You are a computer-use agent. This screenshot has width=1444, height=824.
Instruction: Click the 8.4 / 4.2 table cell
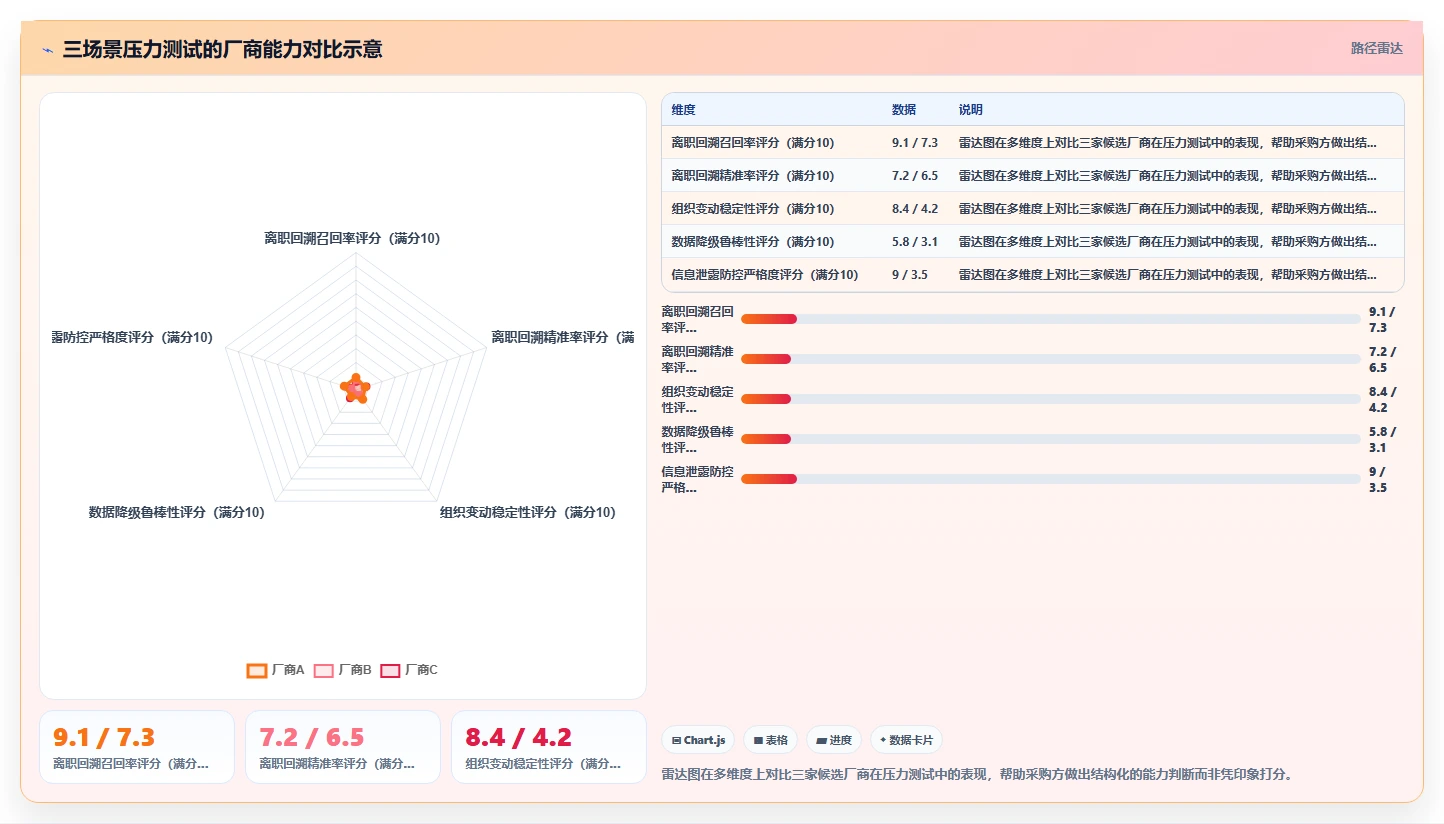(x=915, y=209)
